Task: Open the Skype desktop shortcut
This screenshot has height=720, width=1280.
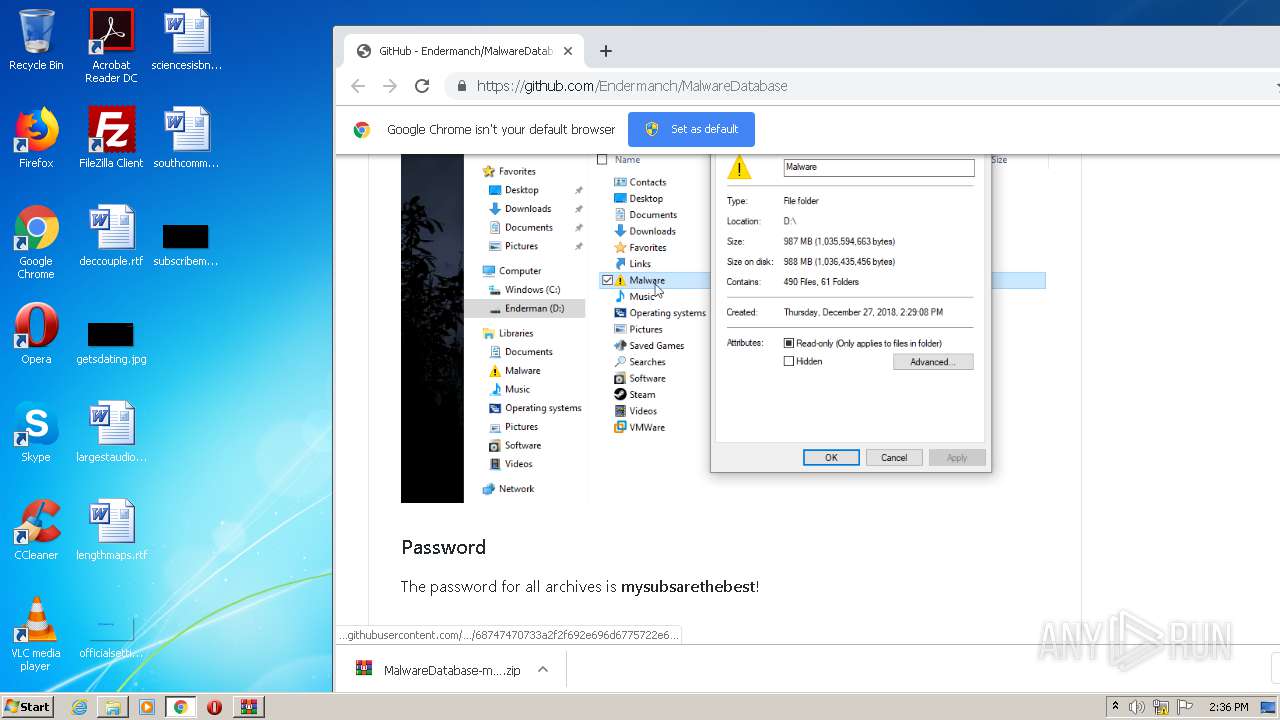Action: (36, 432)
